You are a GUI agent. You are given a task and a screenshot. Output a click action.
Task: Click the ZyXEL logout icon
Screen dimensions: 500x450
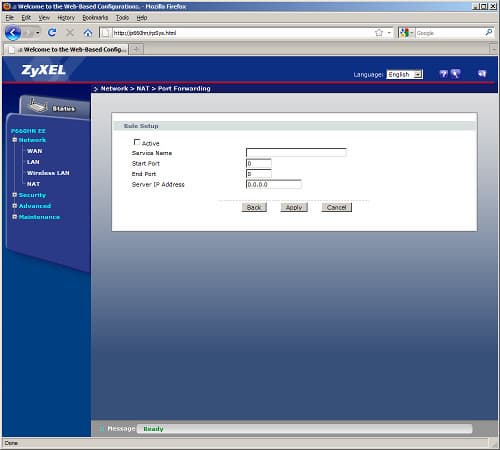482,74
